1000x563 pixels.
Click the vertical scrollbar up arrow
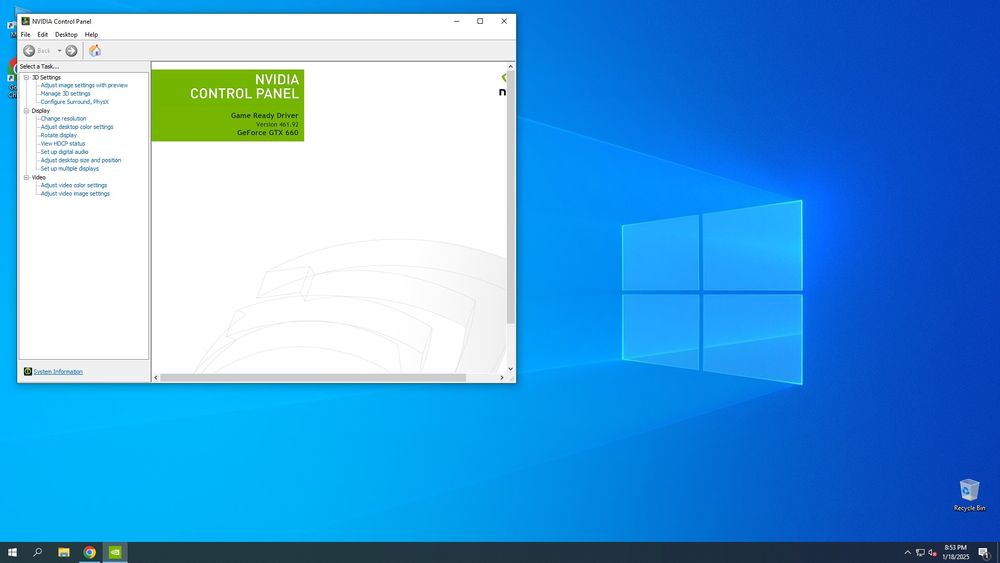(510, 66)
